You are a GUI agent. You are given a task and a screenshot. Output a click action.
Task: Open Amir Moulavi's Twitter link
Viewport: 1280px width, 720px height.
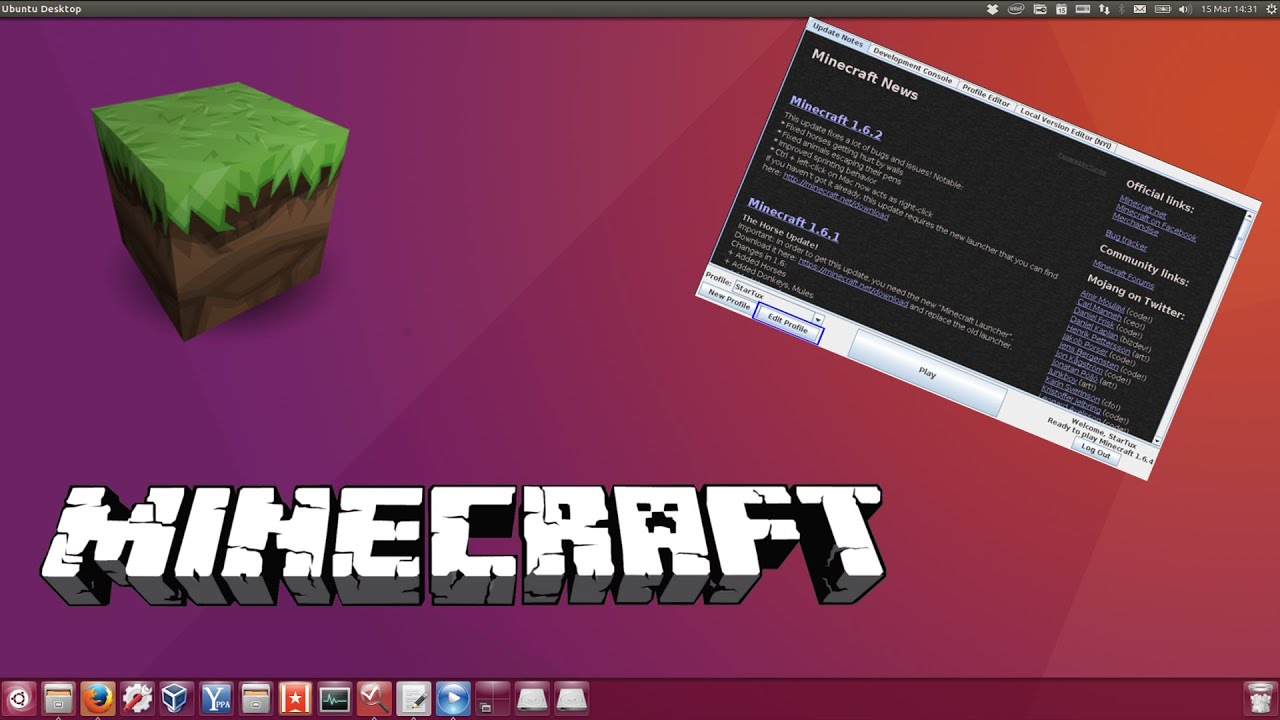coord(1102,301)
